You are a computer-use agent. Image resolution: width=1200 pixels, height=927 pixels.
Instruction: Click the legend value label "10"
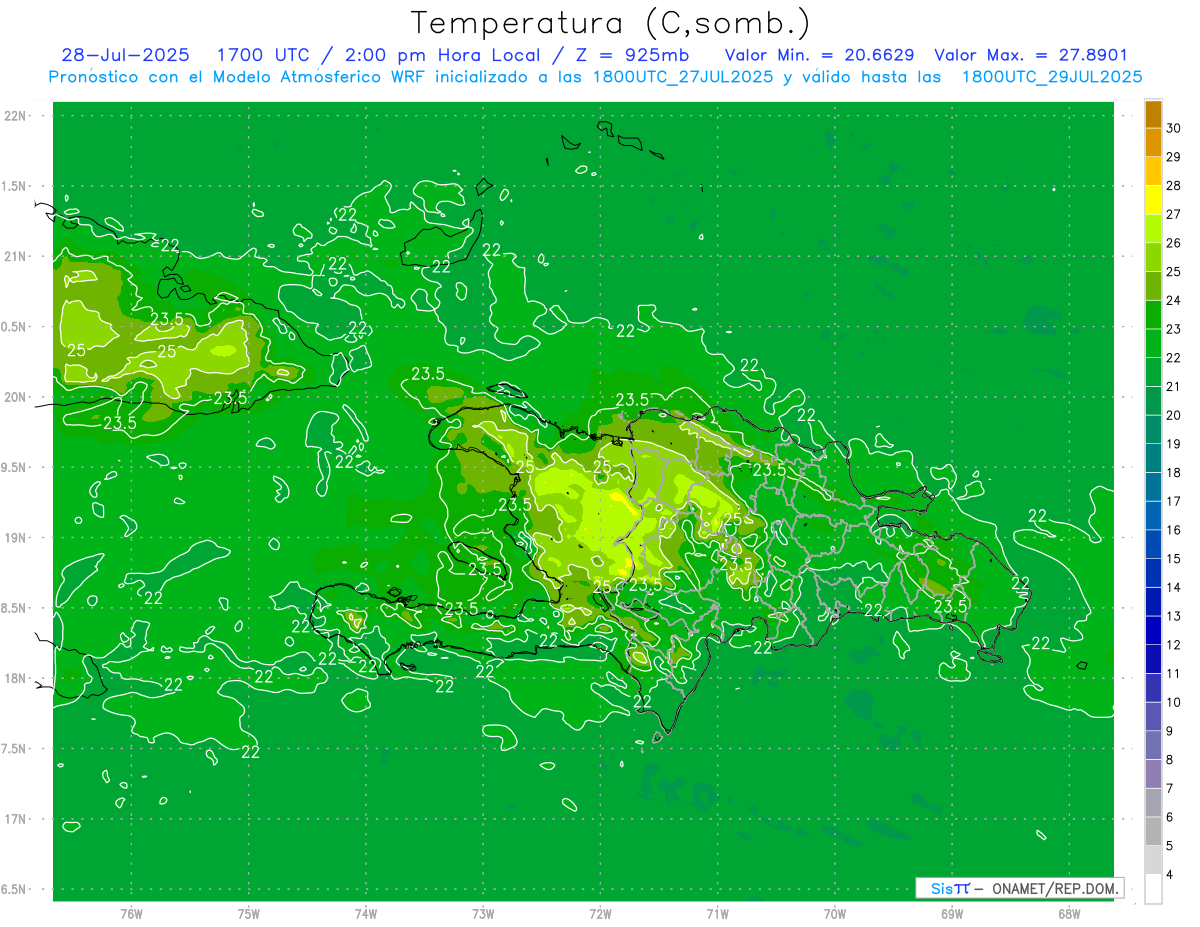pyautogui.click(x=1174, y=702)
